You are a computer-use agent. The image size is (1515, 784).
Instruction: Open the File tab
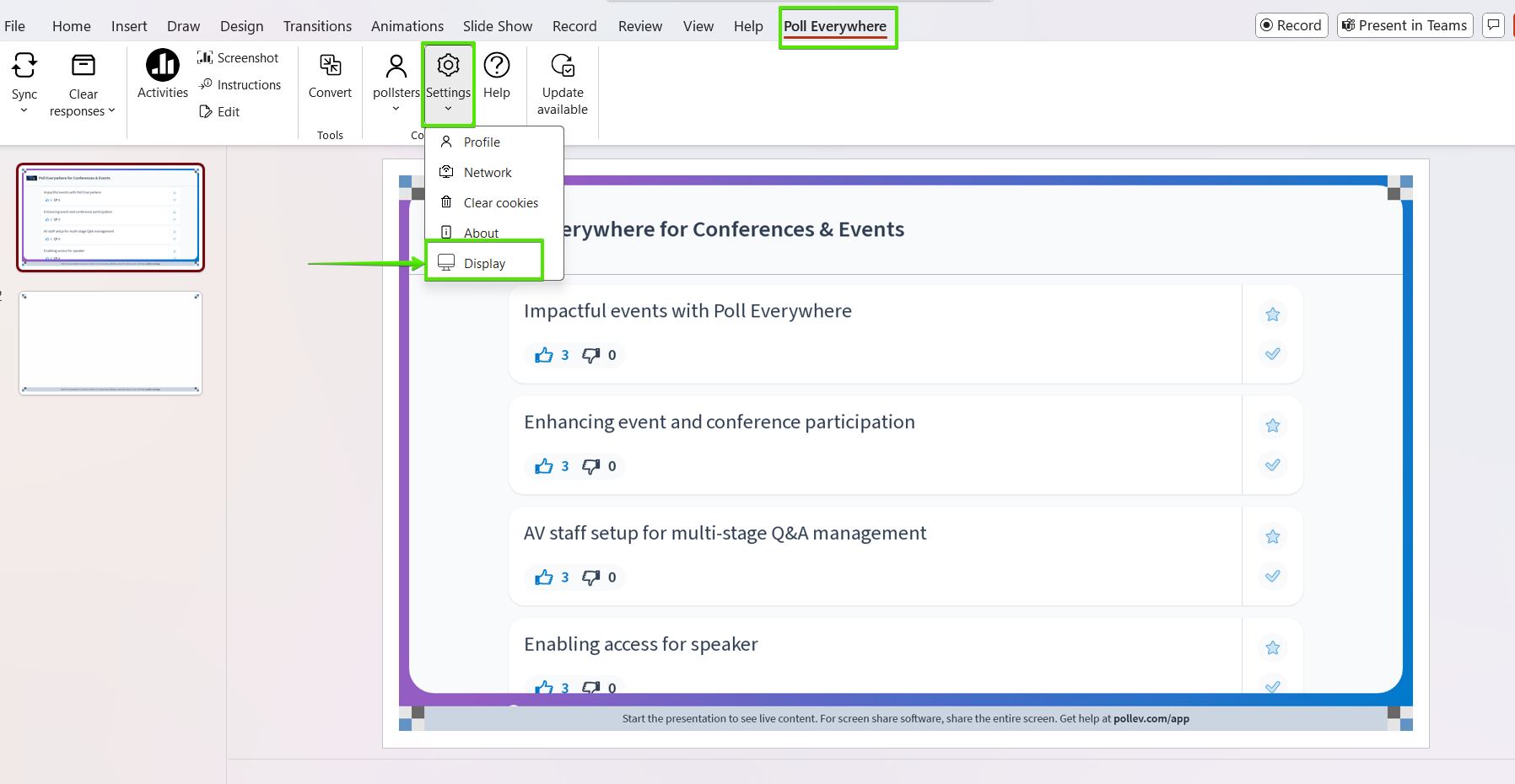click(15, 26)
